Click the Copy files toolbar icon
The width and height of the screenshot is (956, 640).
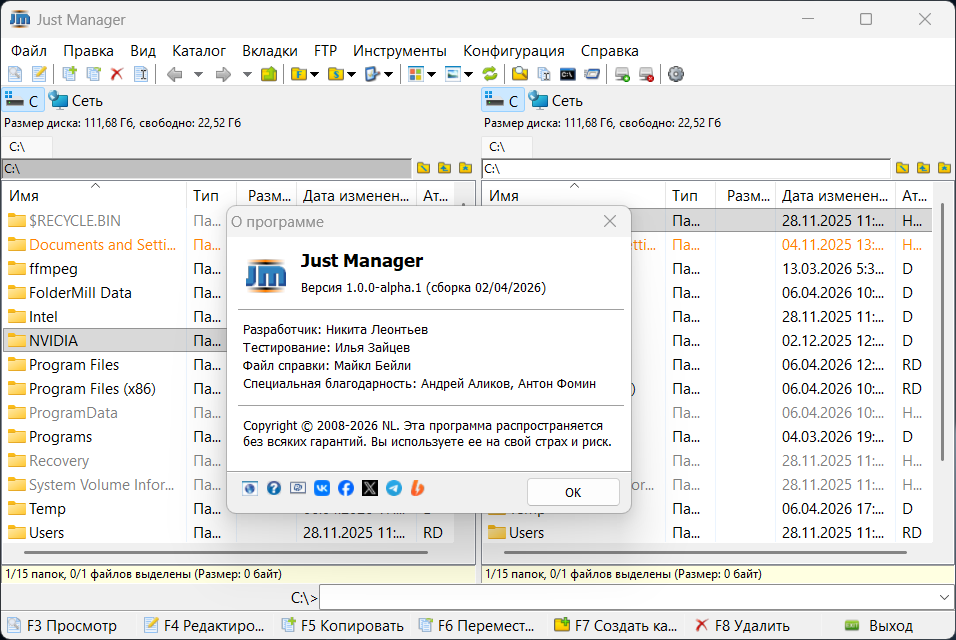pyautogui.click(x=70, y=74)
